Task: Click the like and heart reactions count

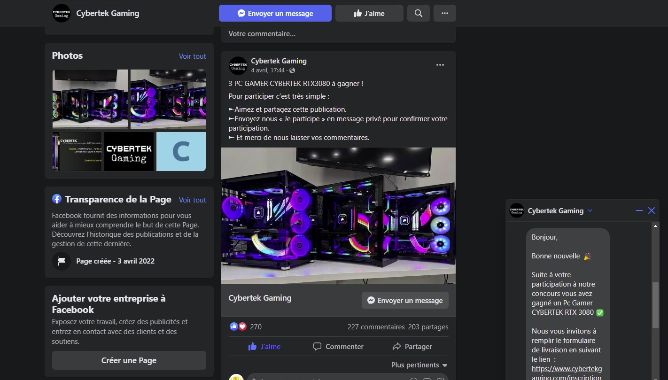Action: 246,327
